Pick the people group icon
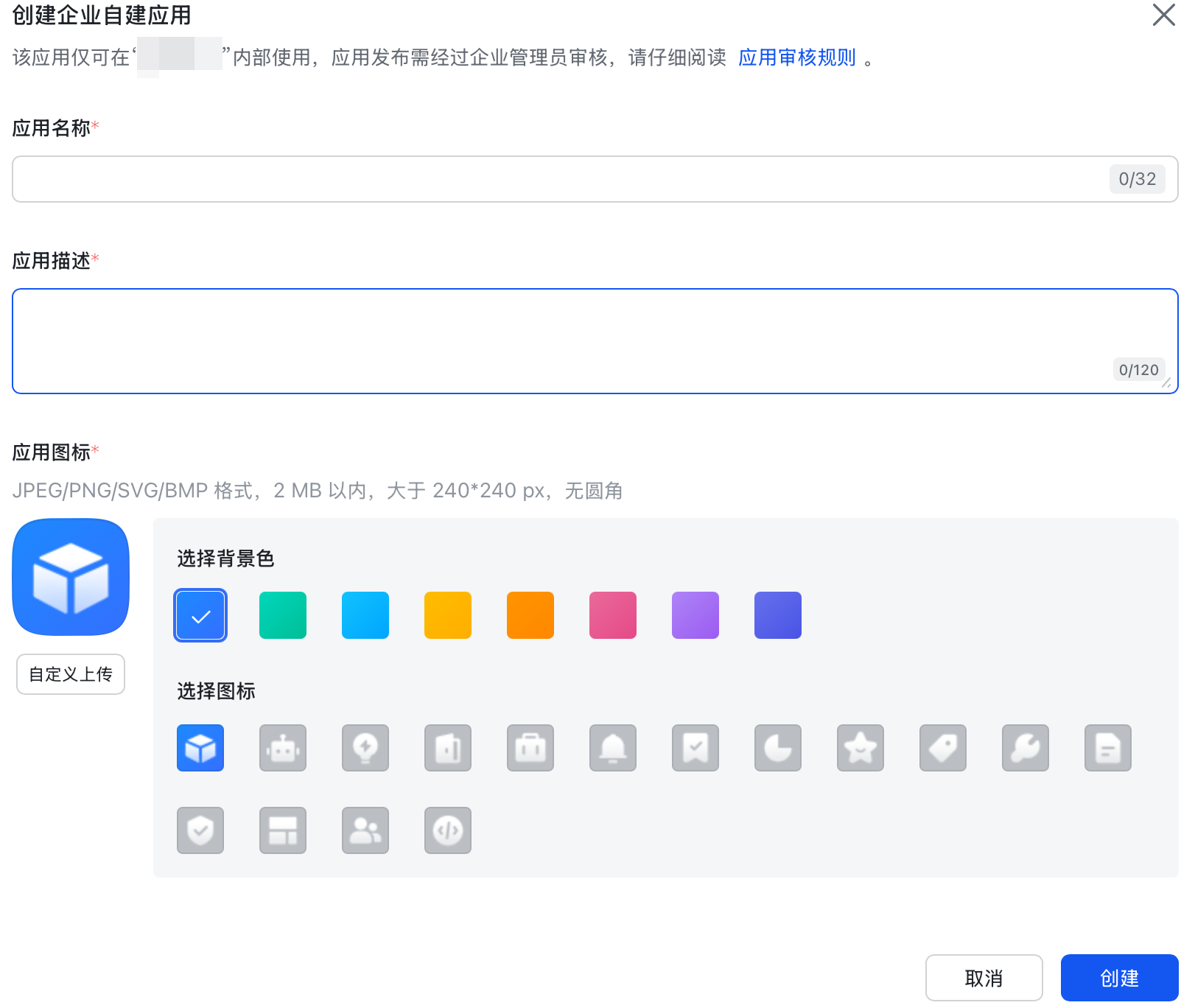This screenshot has height=1008, width=1195. pyautogui.click(x=365, y=830)
